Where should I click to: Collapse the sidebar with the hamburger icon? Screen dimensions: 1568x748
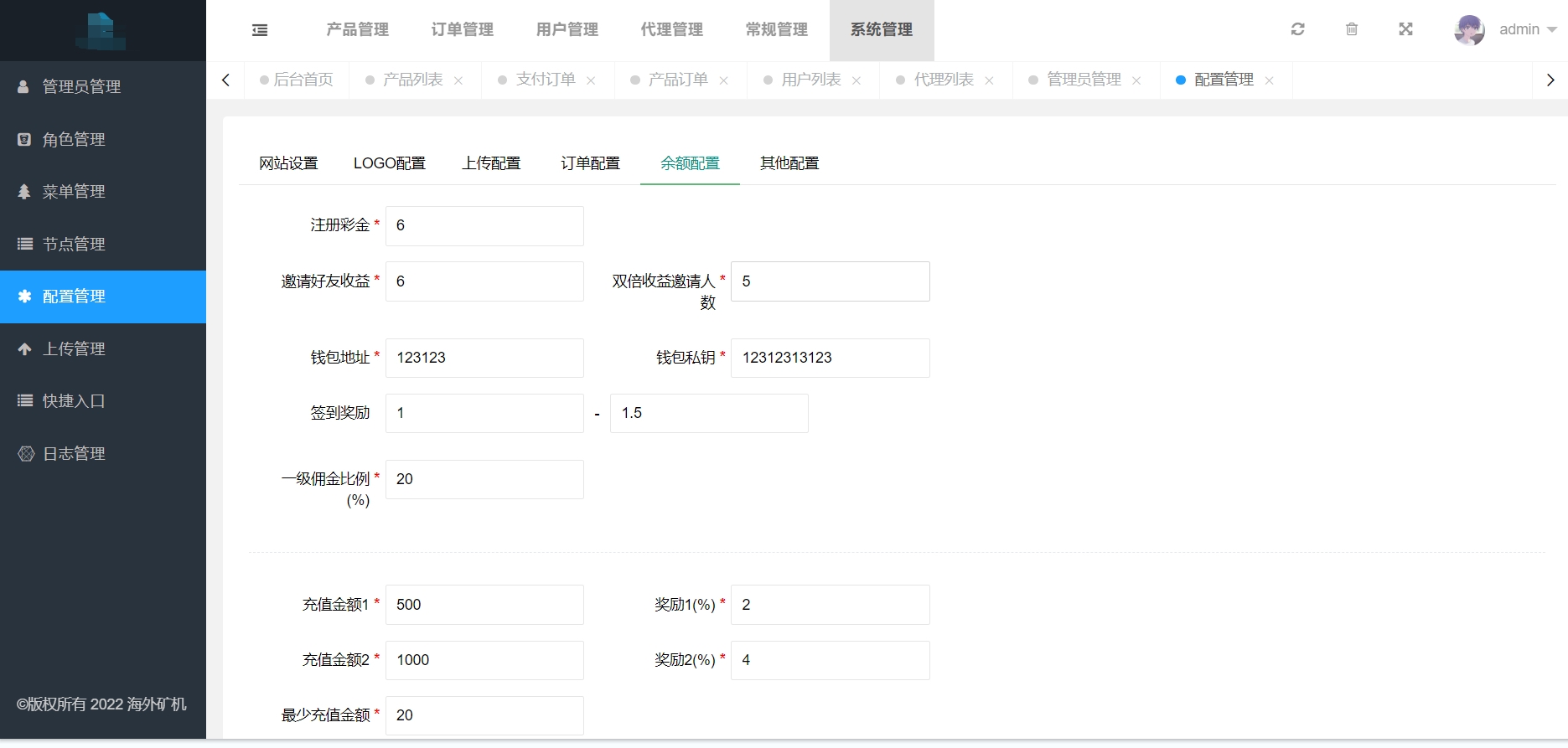pos(260,30)
